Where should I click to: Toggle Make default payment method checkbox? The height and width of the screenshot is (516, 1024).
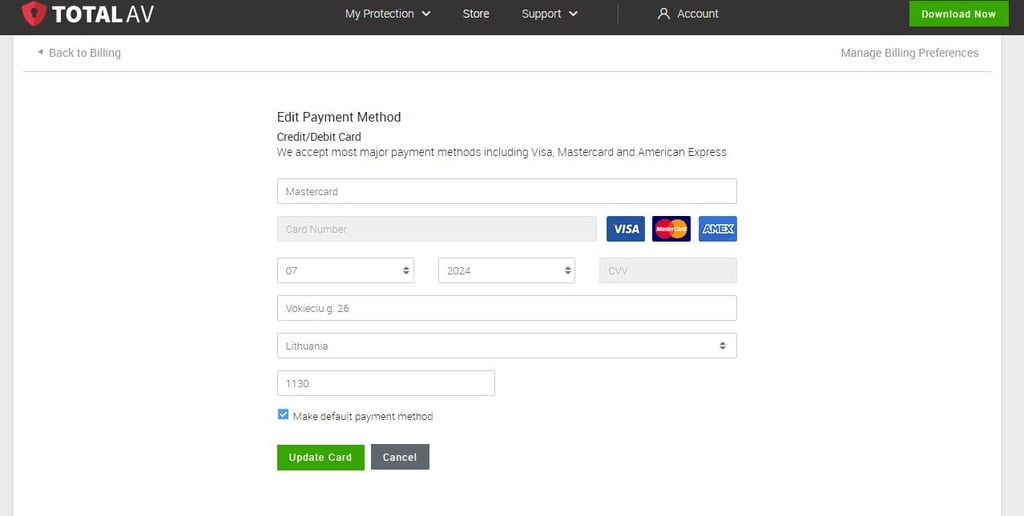(283, 414)
